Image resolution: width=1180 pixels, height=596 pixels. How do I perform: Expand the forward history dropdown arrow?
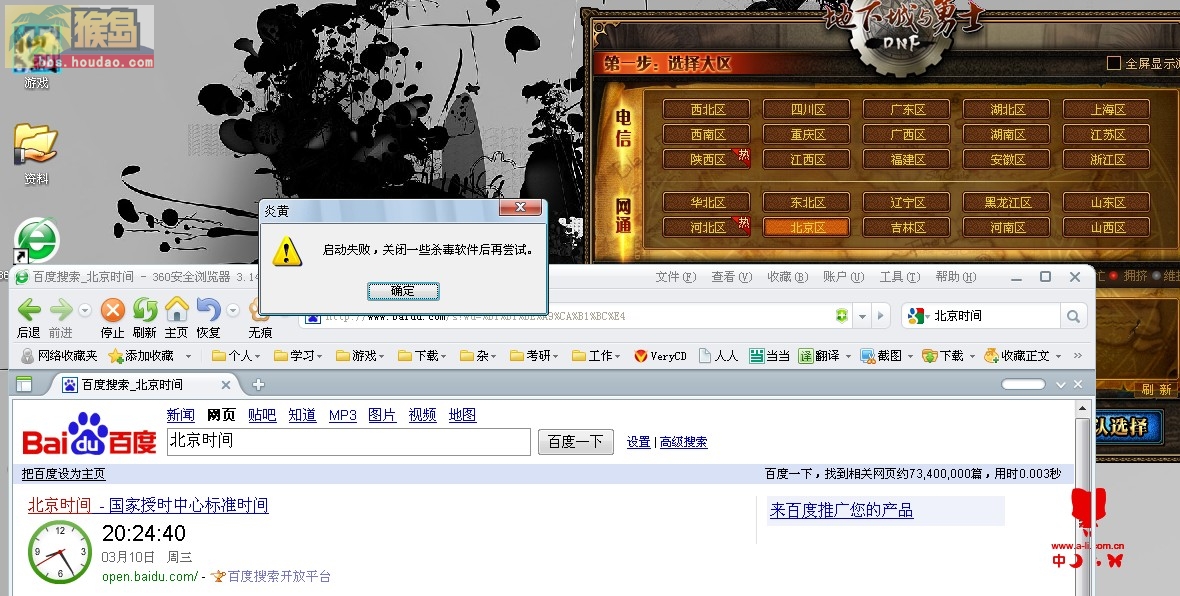(84, 309)
